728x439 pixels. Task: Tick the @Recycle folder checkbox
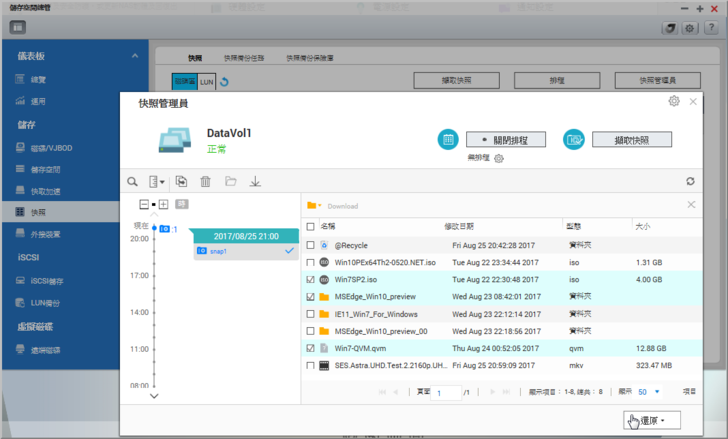pyautogui.click(x=311, y=245)
